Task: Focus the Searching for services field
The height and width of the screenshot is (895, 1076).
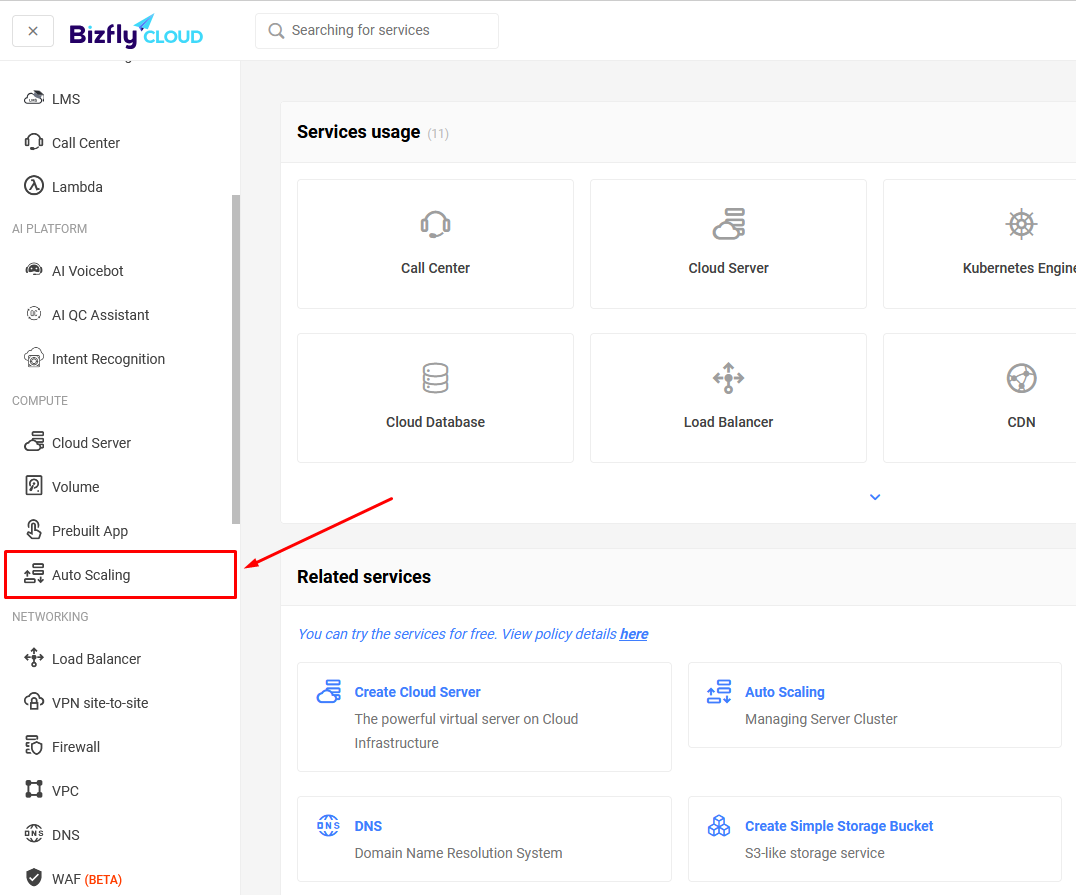Action: point(377,31)
